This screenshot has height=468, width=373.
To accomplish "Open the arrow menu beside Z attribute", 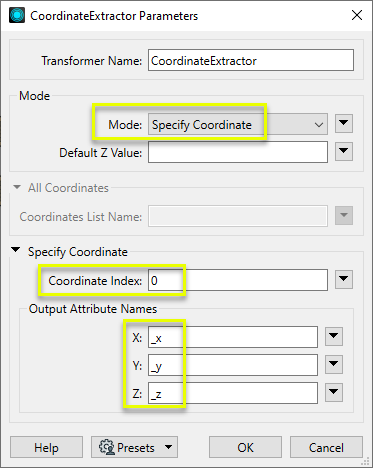I will [334, 393].
